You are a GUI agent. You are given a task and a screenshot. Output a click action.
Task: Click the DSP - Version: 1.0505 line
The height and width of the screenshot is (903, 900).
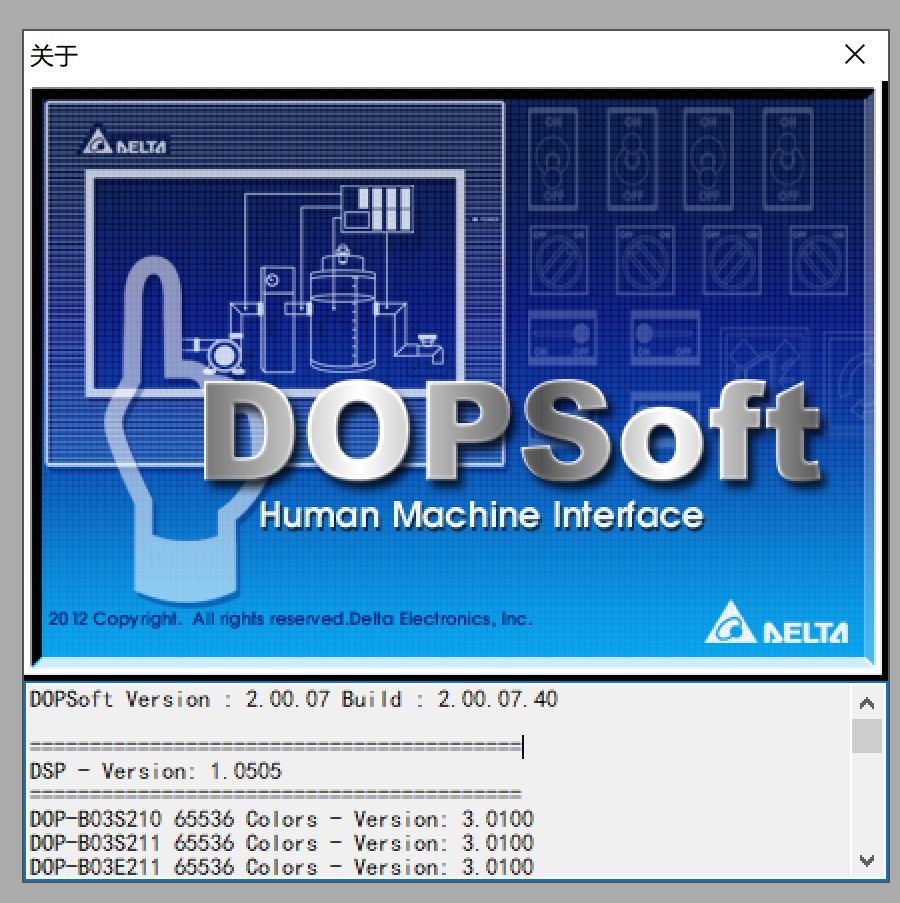point(155,771)
